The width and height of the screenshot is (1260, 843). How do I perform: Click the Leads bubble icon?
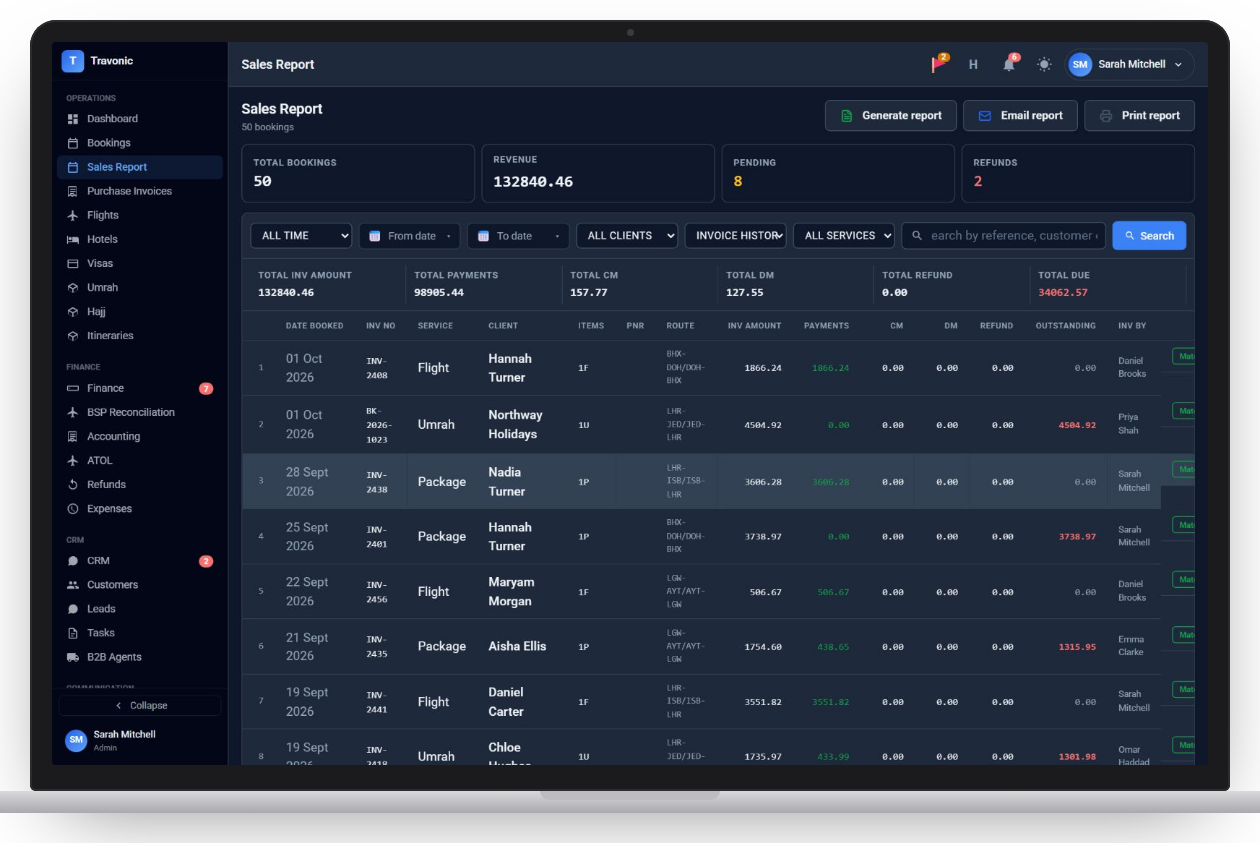coord(73,609)
